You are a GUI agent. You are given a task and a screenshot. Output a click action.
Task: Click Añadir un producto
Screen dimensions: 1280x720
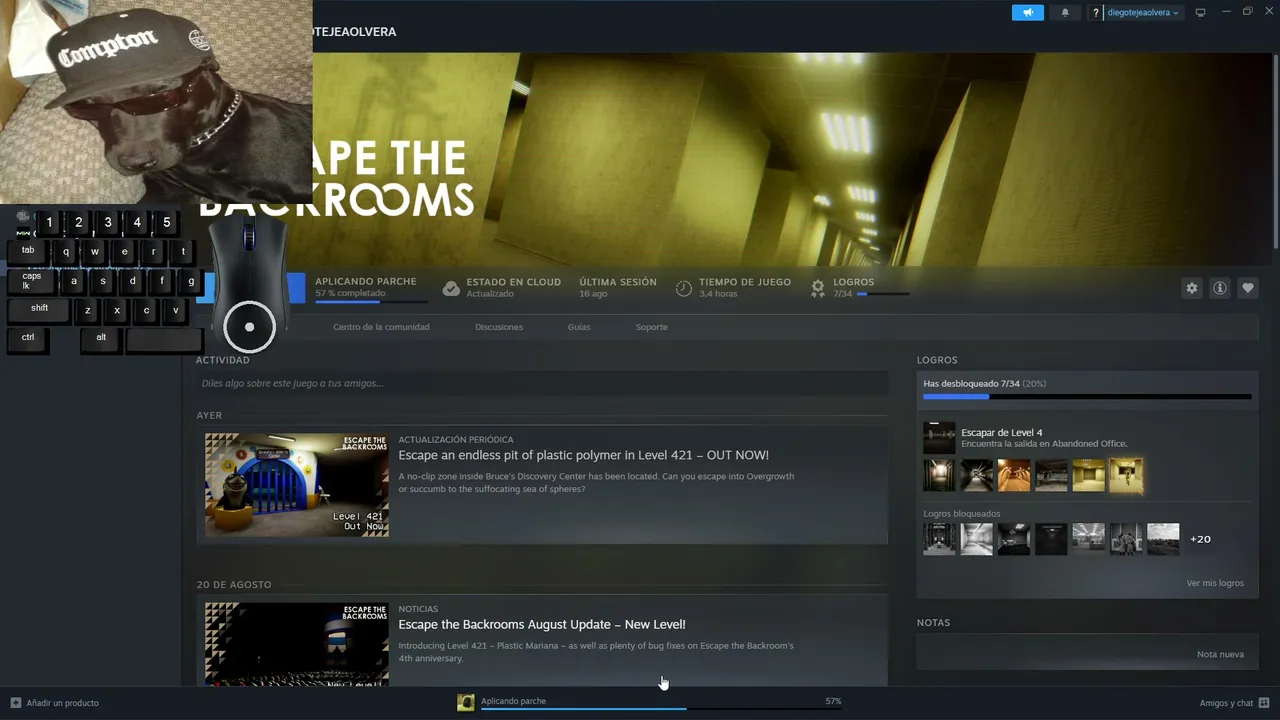click(x=63, y=703)
